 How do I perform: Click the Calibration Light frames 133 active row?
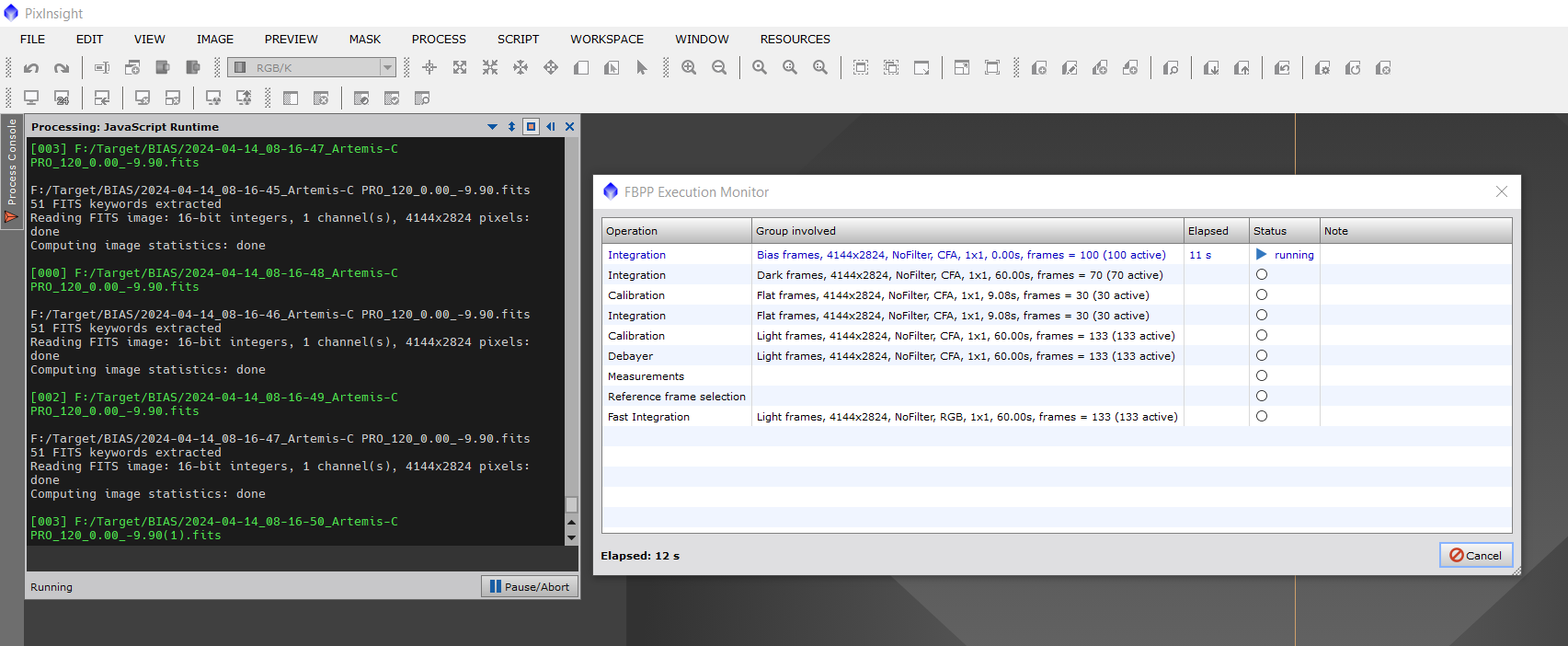(x=1057, y=336)
